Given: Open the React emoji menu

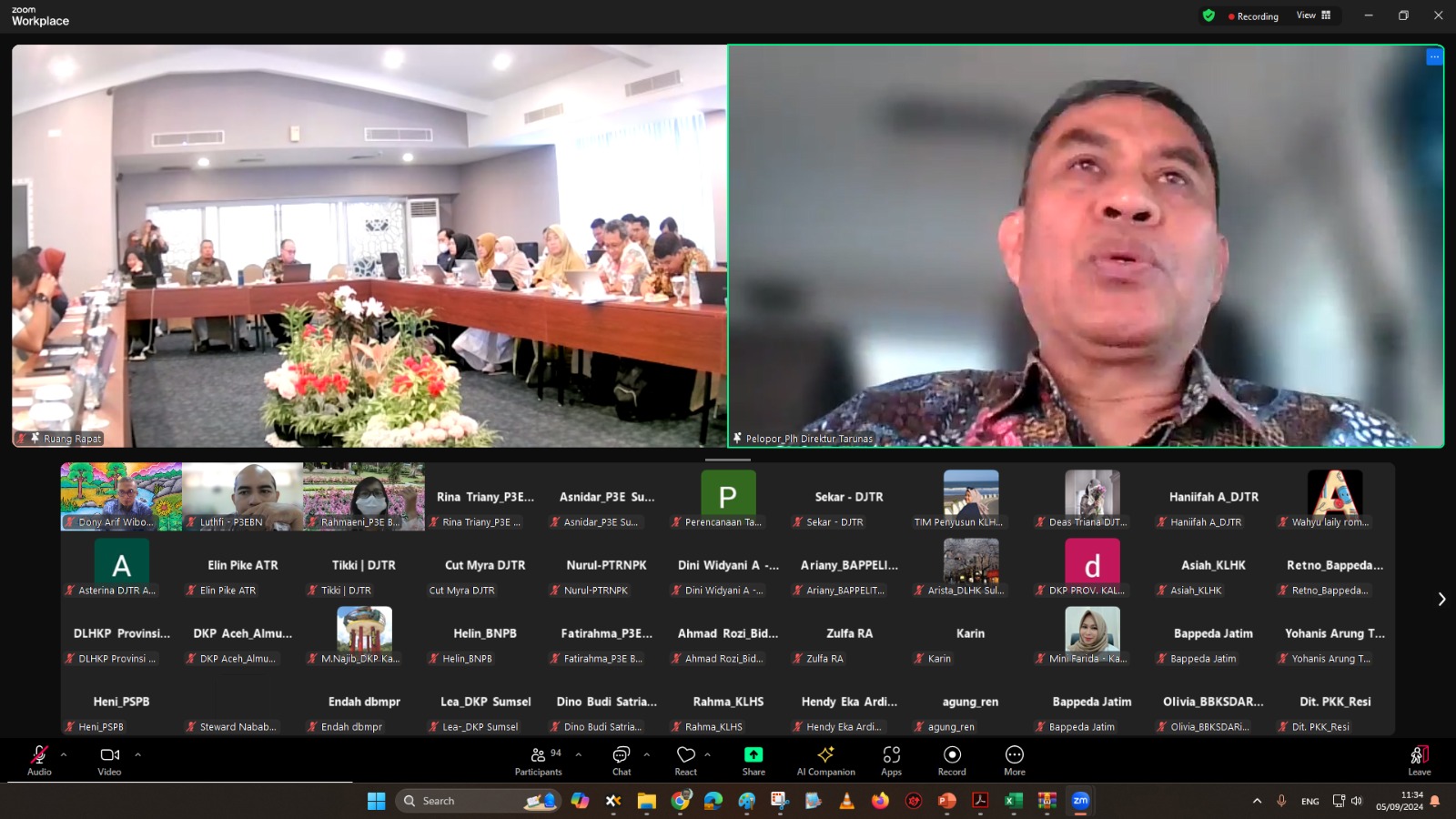Looking at the screenshot, I should pyautogui.click(x=686, y=760).
